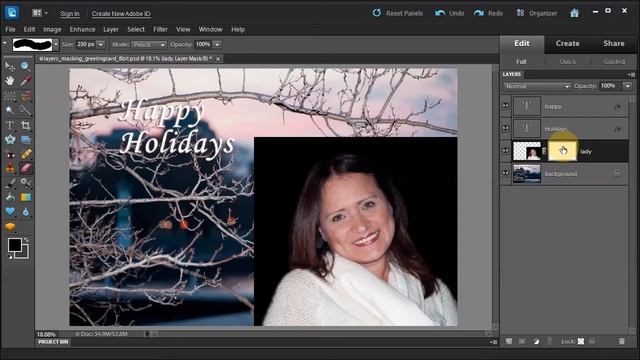Select the Type tool
The image size is (640, 360).
click(10, 125)
